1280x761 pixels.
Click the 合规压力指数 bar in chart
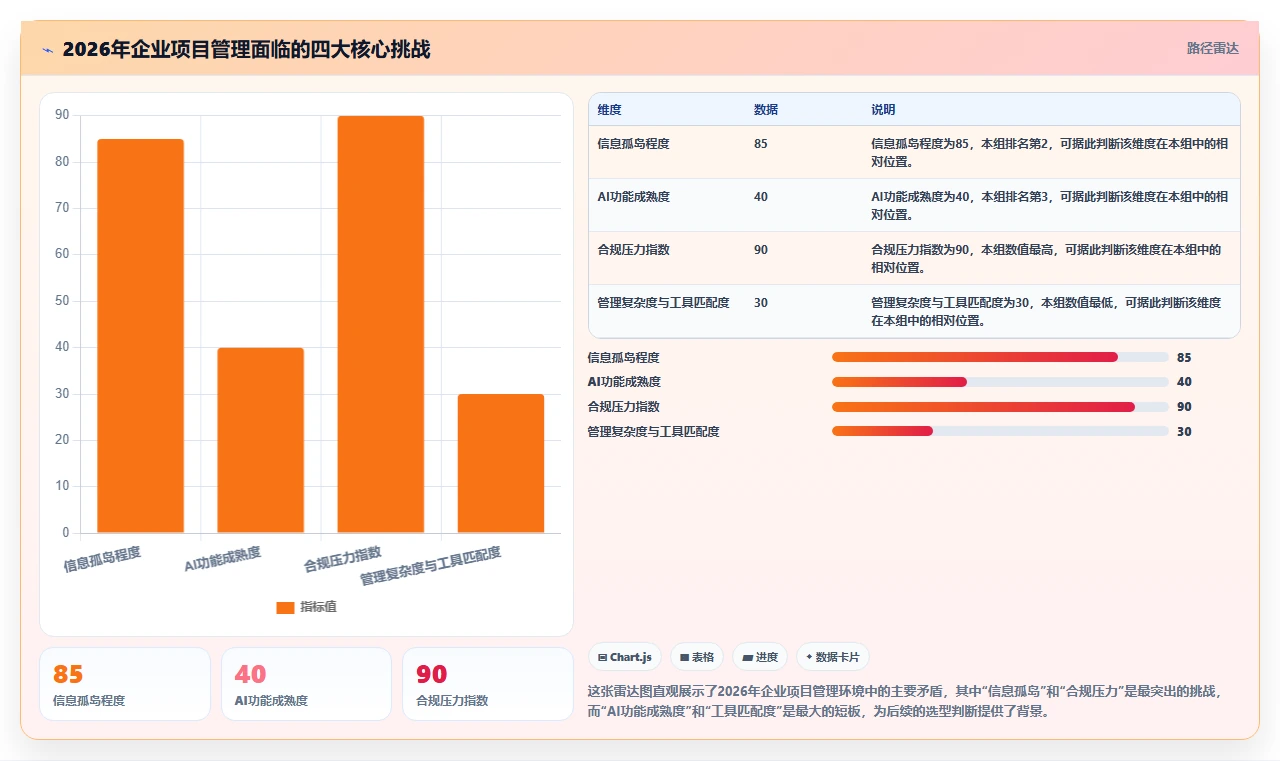tap(380, 324)
